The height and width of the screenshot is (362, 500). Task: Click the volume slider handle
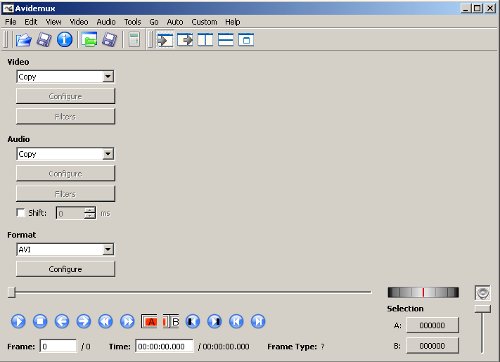click(483, 309)
